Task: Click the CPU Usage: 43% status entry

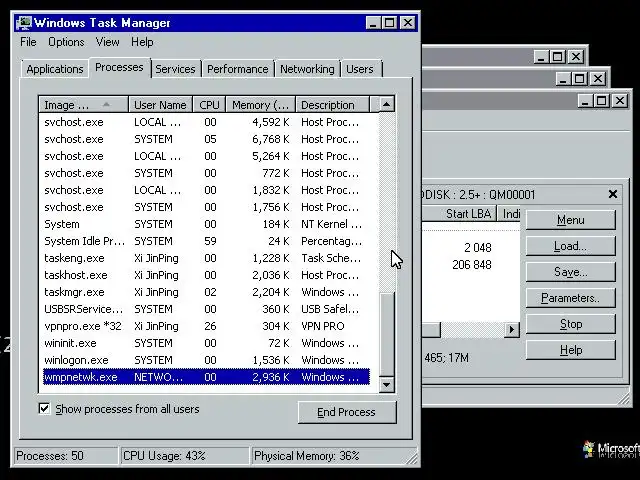Action: click(184, 456)
